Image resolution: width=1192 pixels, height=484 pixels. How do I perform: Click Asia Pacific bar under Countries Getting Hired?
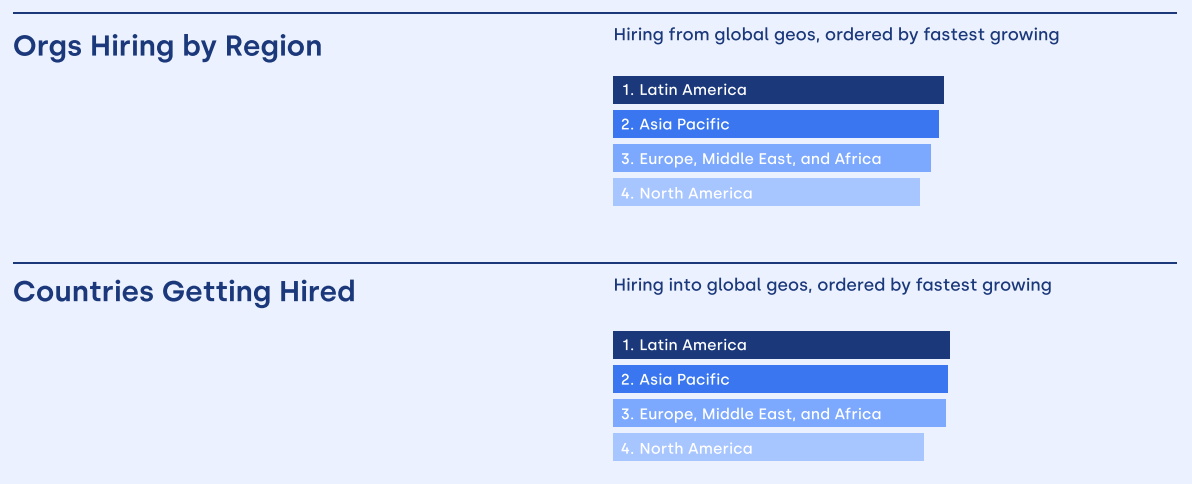pyautogui.click(x=781, y=379)
